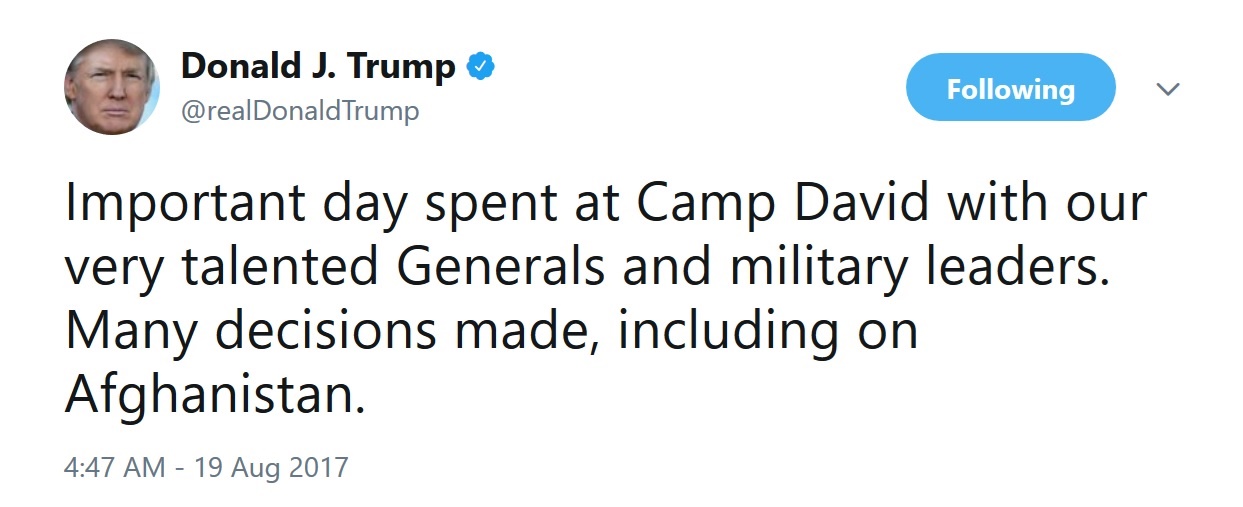Visit the @realDonaldTrump handle link
This screenshot has width=1243, height=507.
click(300, 111)
